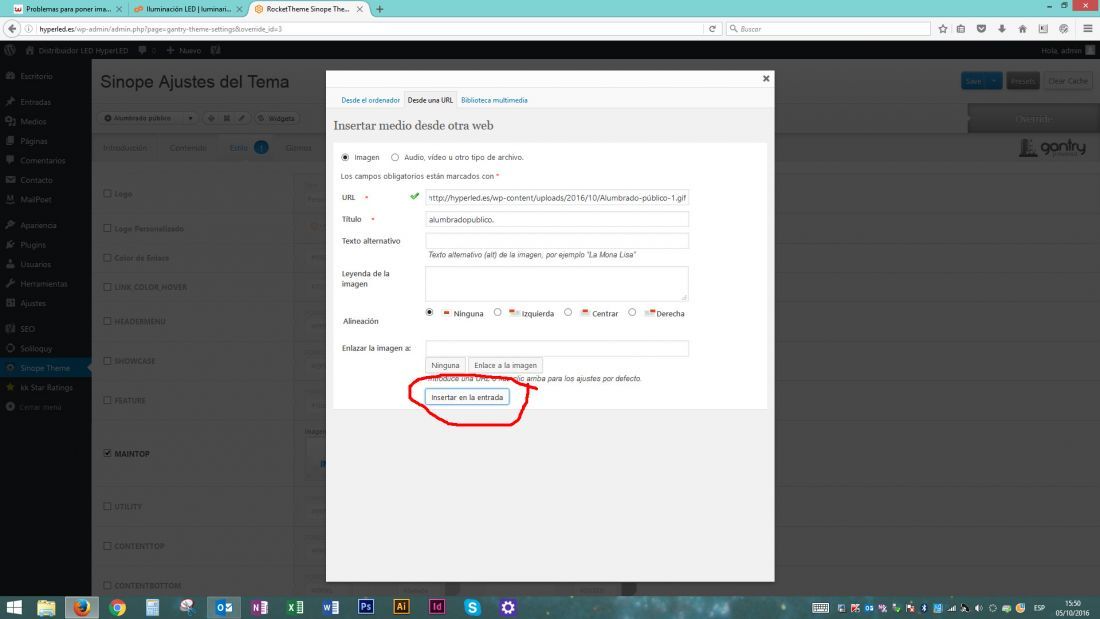The image size is (1100, 619).
Task: Reload the page with the refresh icon
Action: [712, 29]
